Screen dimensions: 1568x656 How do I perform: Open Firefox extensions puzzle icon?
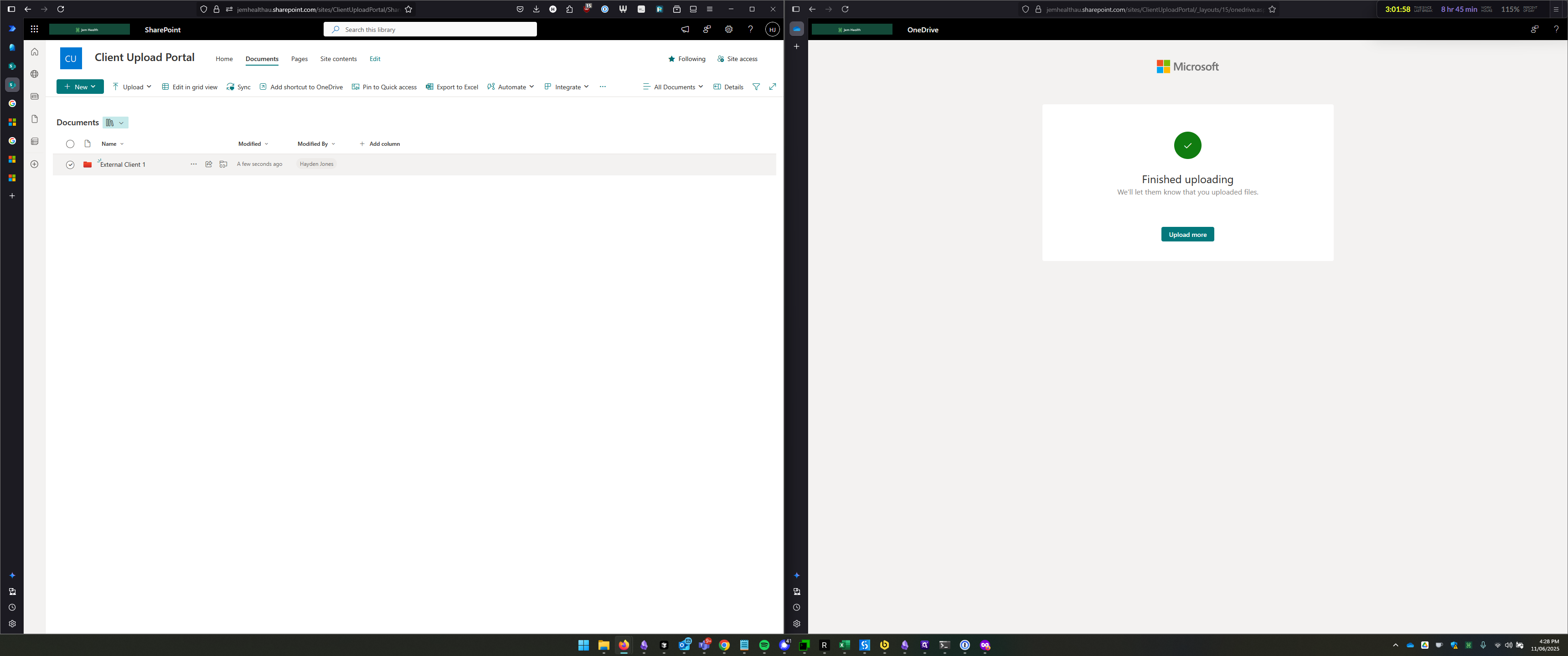click(x=570, y=9)
